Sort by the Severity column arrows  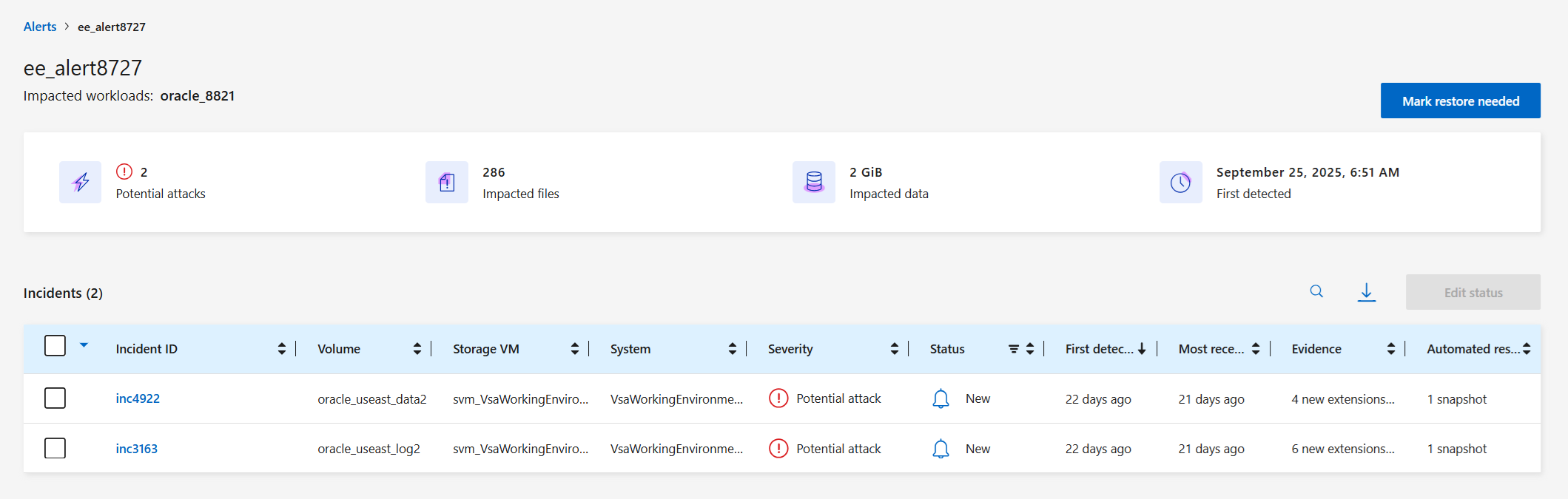[895, 349]
